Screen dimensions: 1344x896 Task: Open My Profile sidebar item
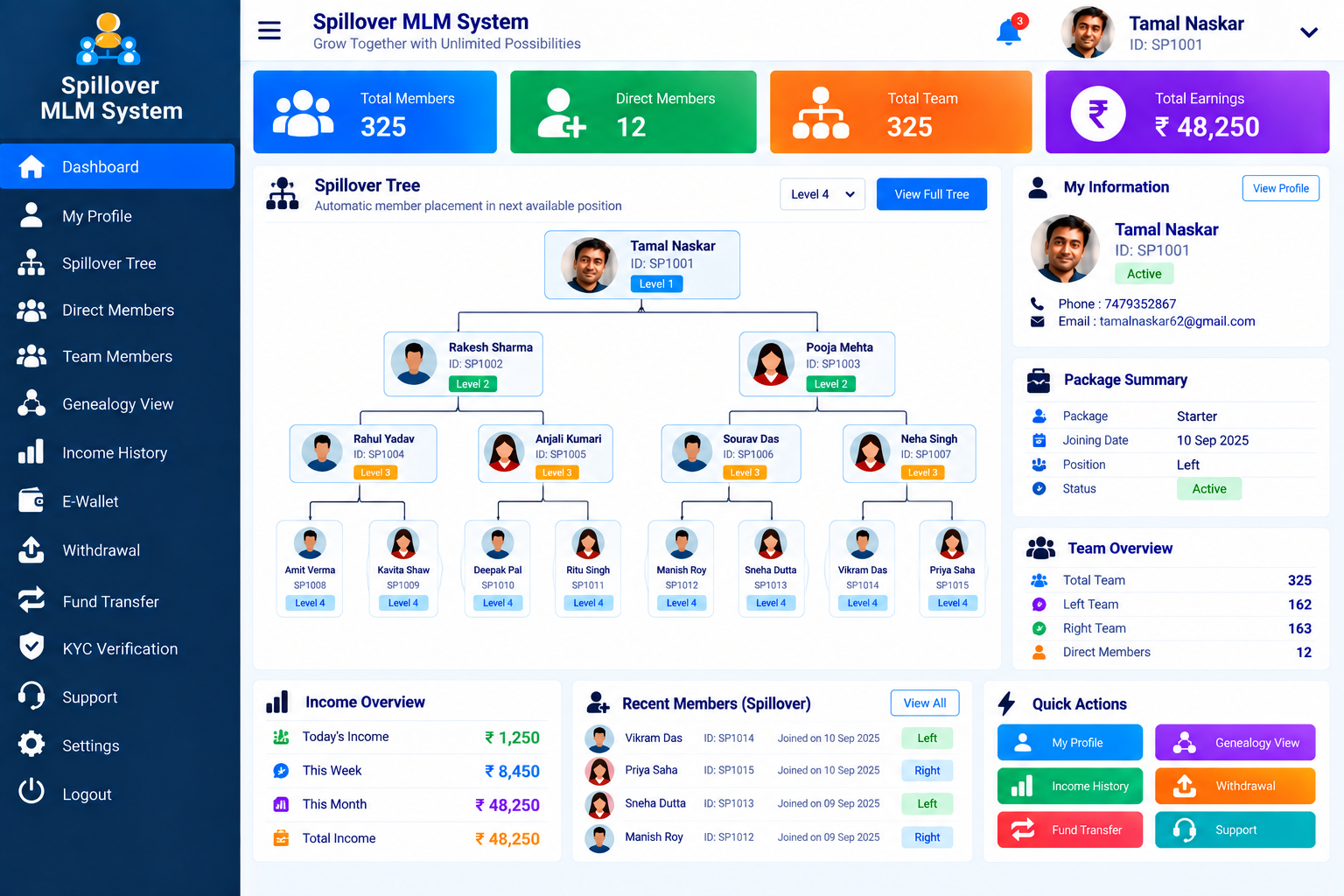click(117, 215)
